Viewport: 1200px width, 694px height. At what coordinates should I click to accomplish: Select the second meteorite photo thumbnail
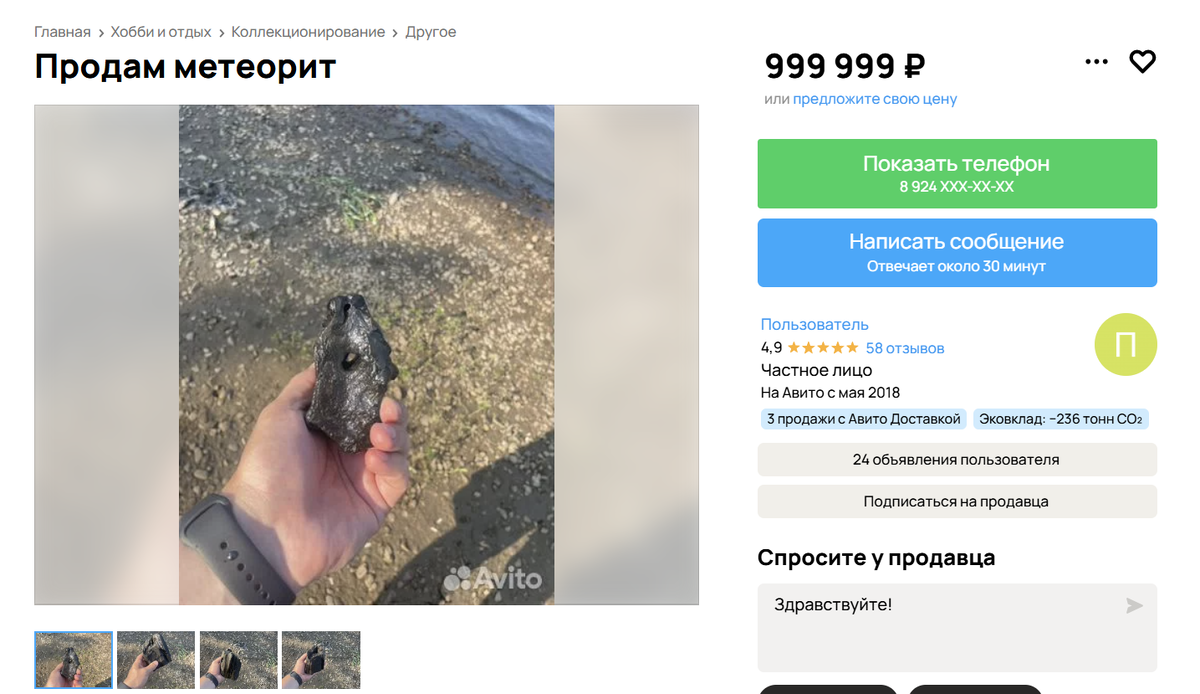click(x=156, y=660)
